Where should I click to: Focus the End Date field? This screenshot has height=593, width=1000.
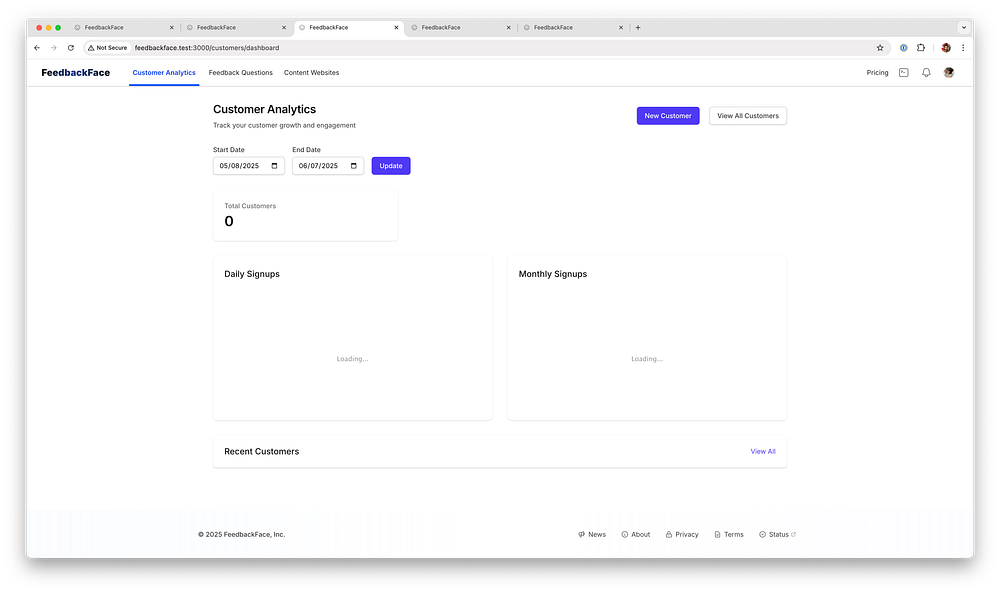click(328, 166)
